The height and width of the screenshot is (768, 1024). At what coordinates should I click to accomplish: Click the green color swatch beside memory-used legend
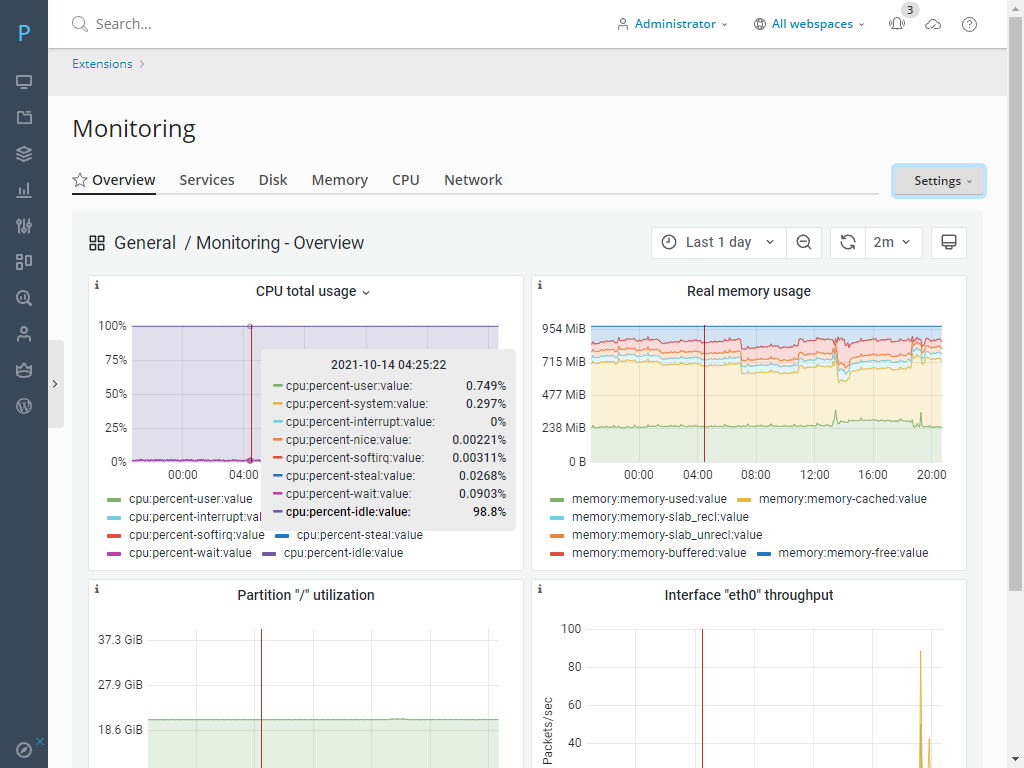pyautogui.click(x=557, y=499)
